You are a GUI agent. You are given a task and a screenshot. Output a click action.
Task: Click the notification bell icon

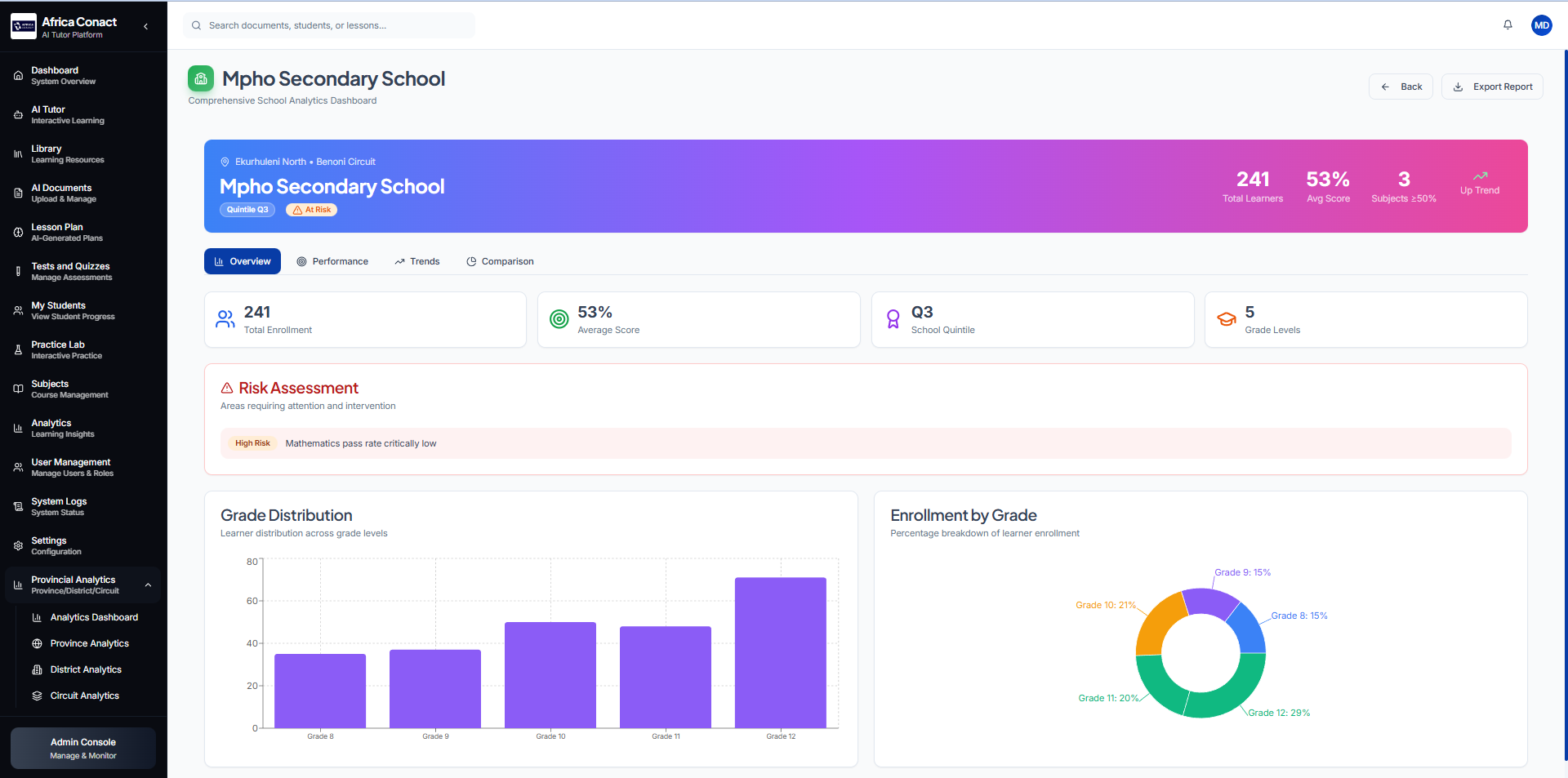(1507, 24)
